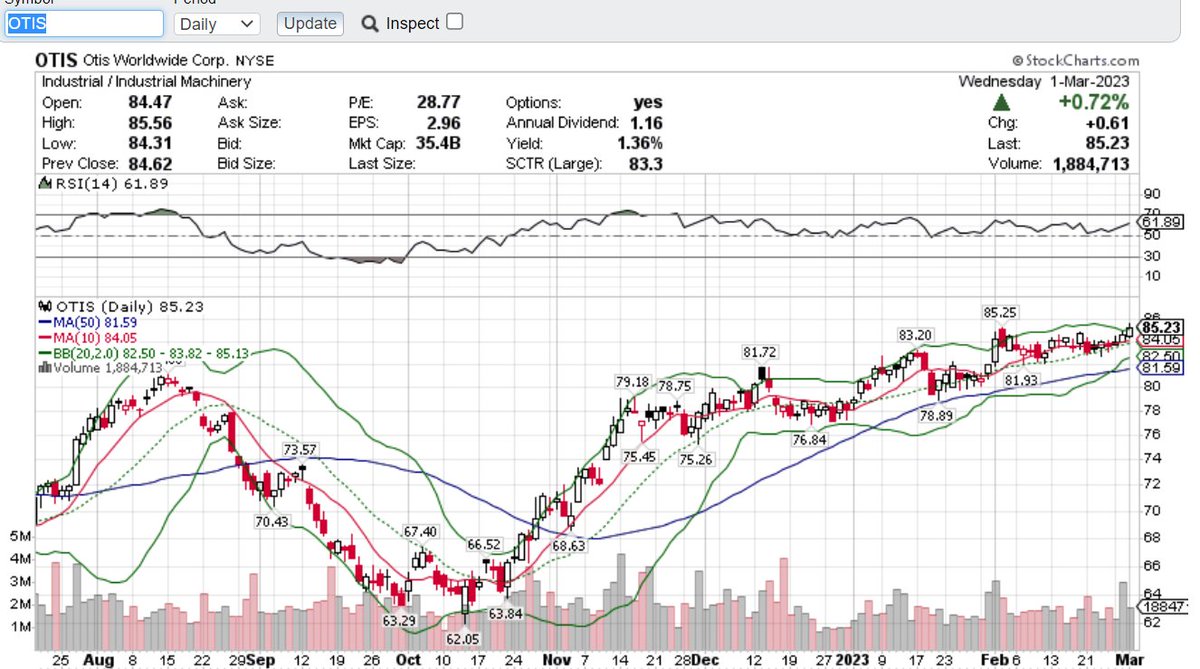Click the SCTR (Large) value 83.3
Viewport: 1200px width, 669px height.
click(647, 163)
